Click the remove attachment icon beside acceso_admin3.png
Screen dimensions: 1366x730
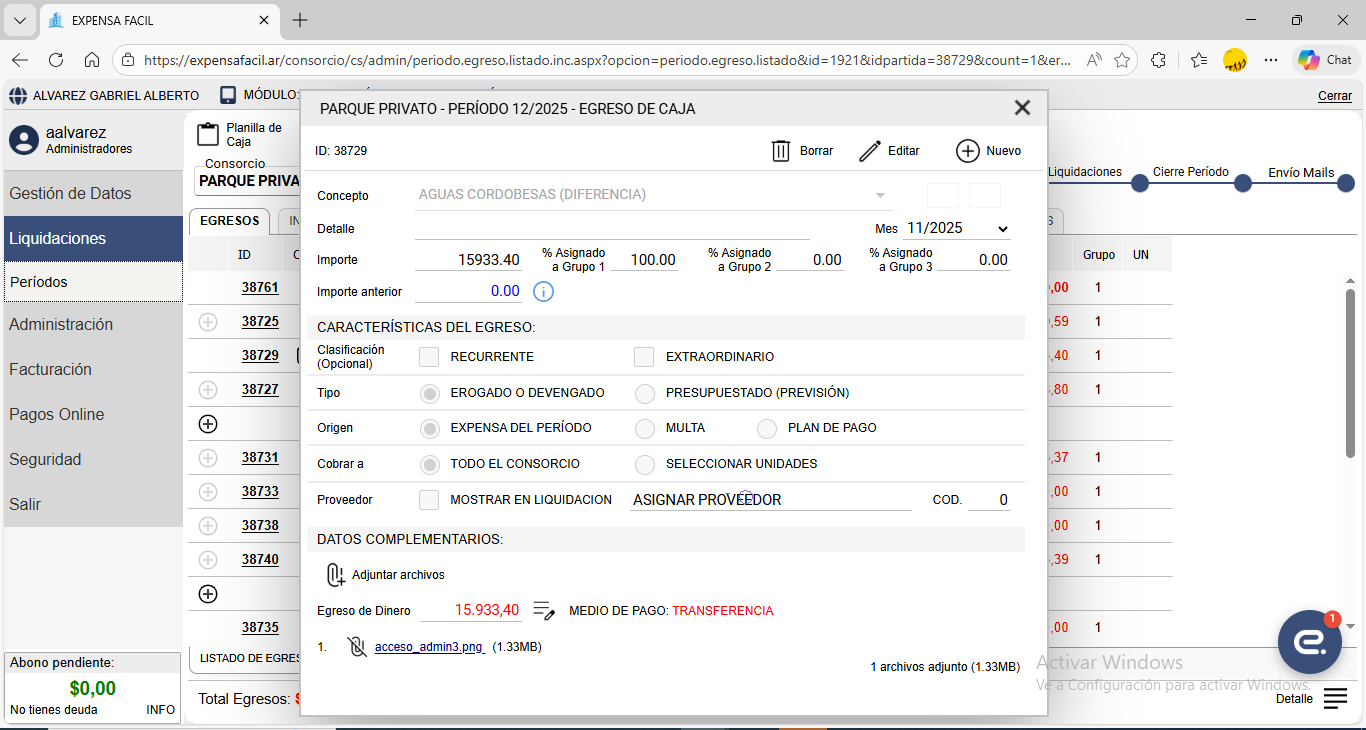[356, 647]
